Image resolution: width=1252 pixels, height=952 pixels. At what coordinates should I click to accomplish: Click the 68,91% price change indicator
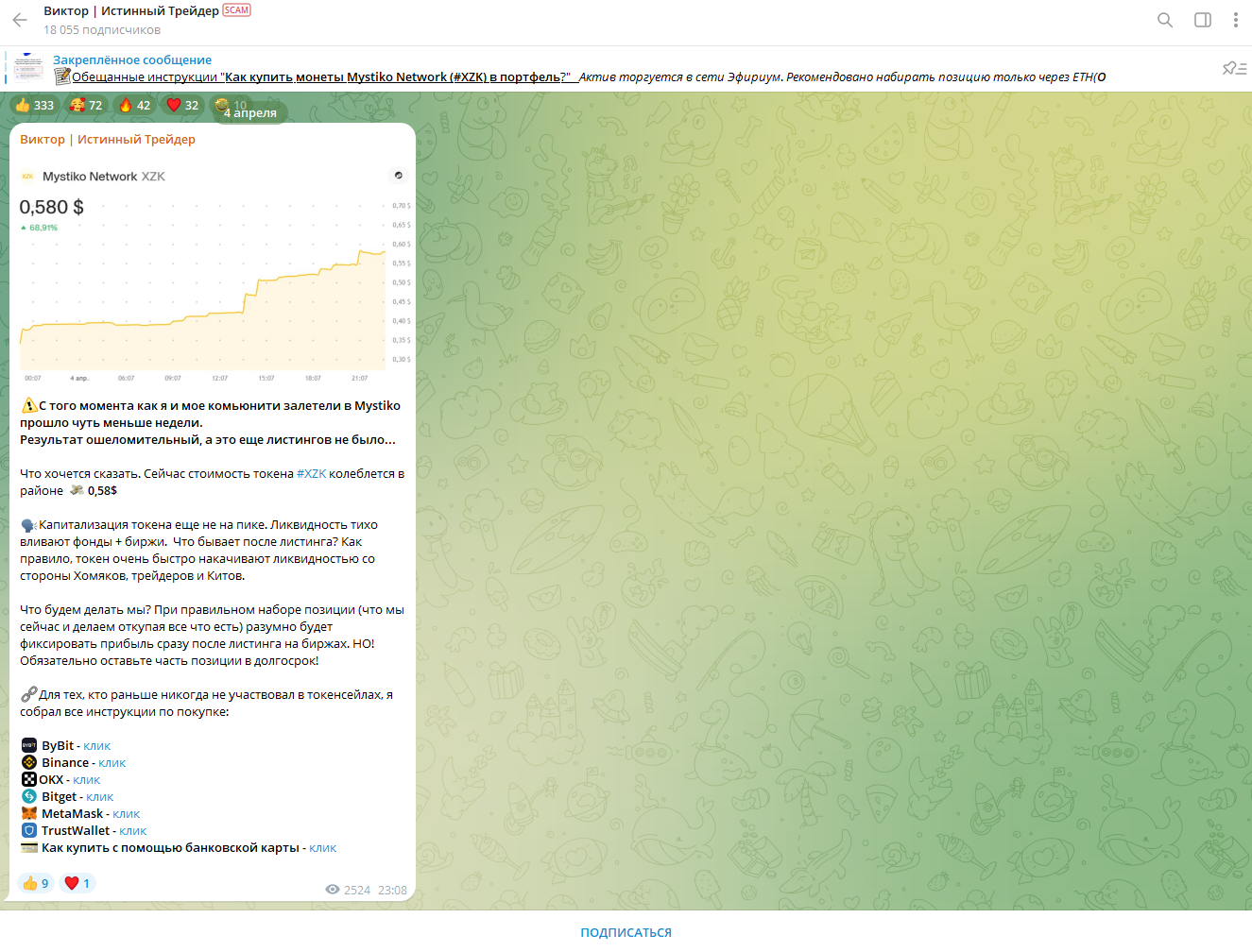click(39, 228)
